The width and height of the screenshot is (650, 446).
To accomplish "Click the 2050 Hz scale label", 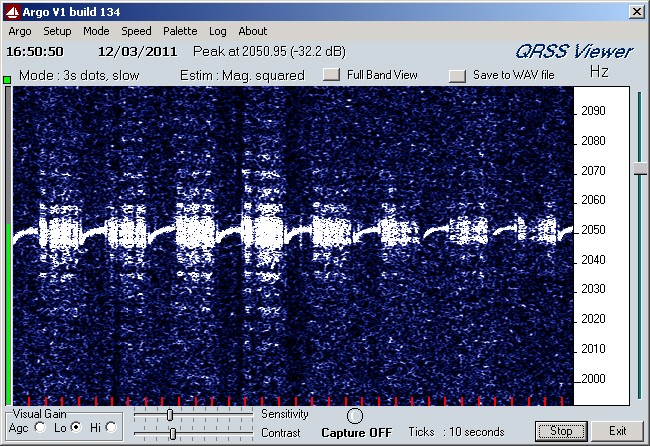I will click(x=593, y=230).
